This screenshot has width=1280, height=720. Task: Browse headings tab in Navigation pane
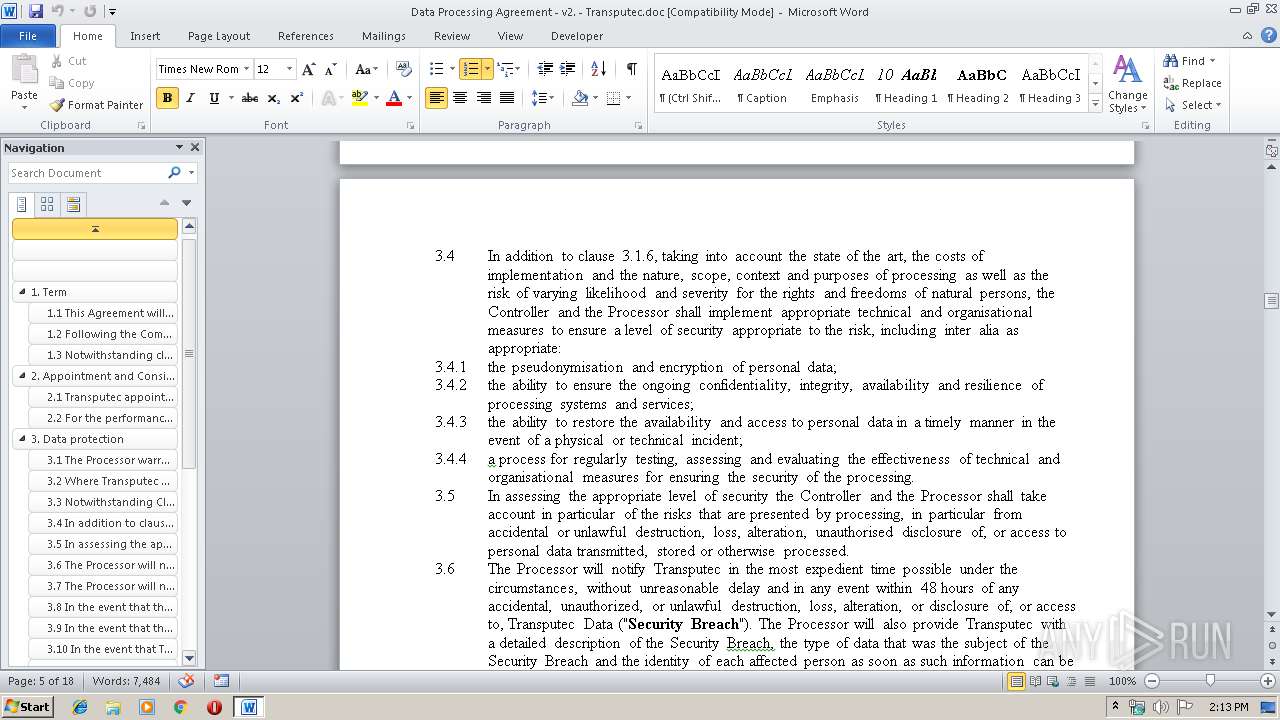22,205
